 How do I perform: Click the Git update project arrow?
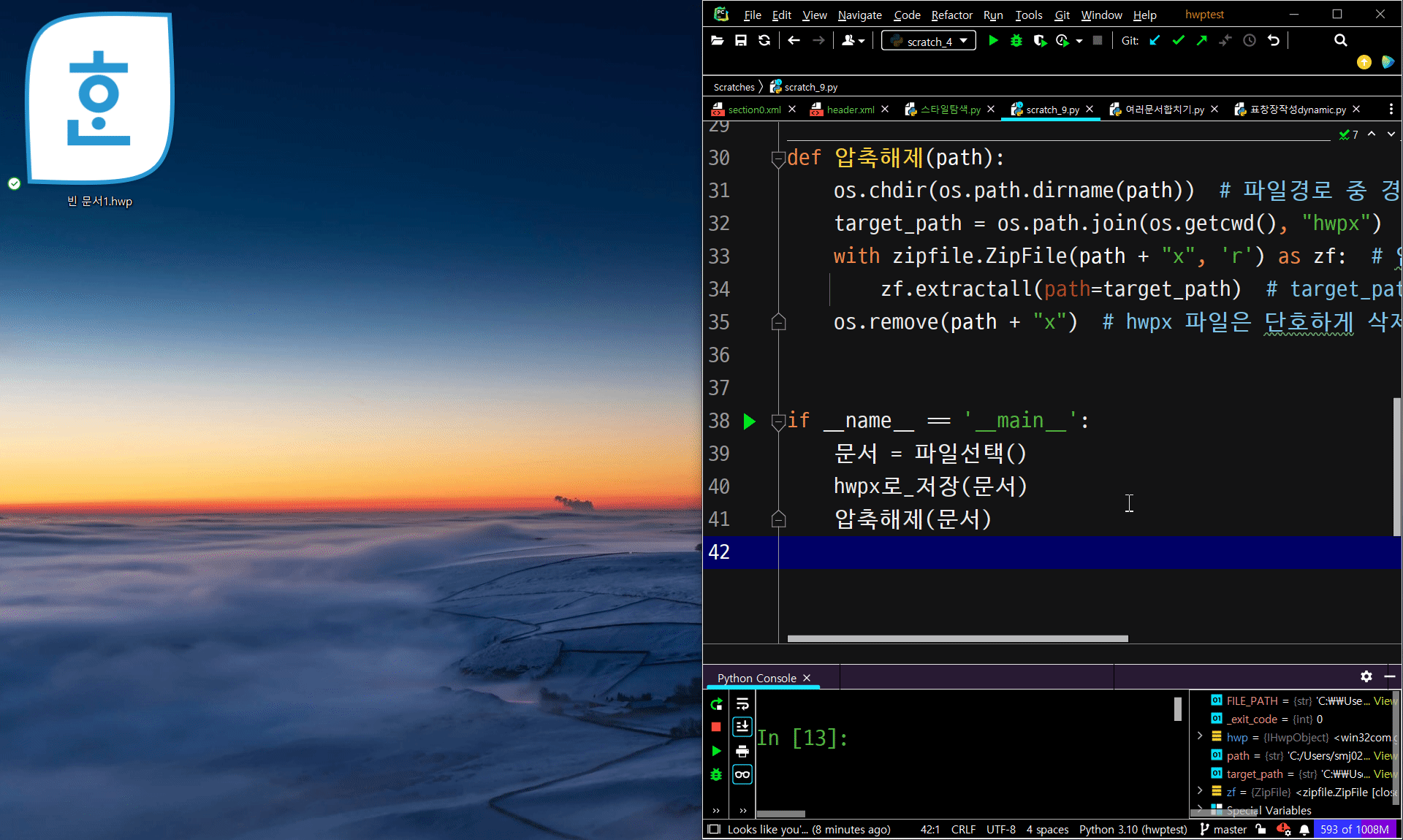point(1155,41)
